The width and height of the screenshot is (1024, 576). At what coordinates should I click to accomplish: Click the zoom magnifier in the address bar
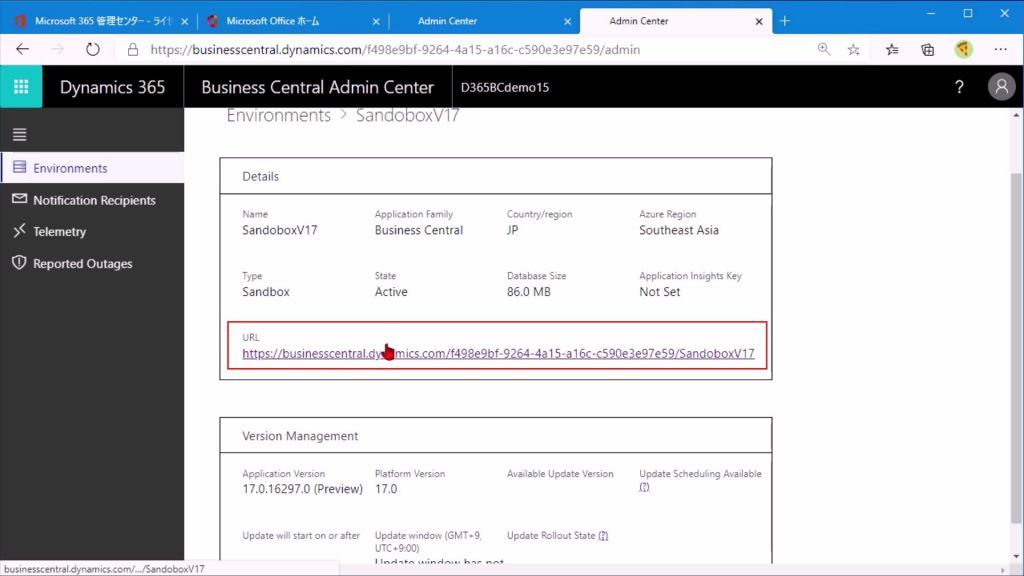(824, 50)
